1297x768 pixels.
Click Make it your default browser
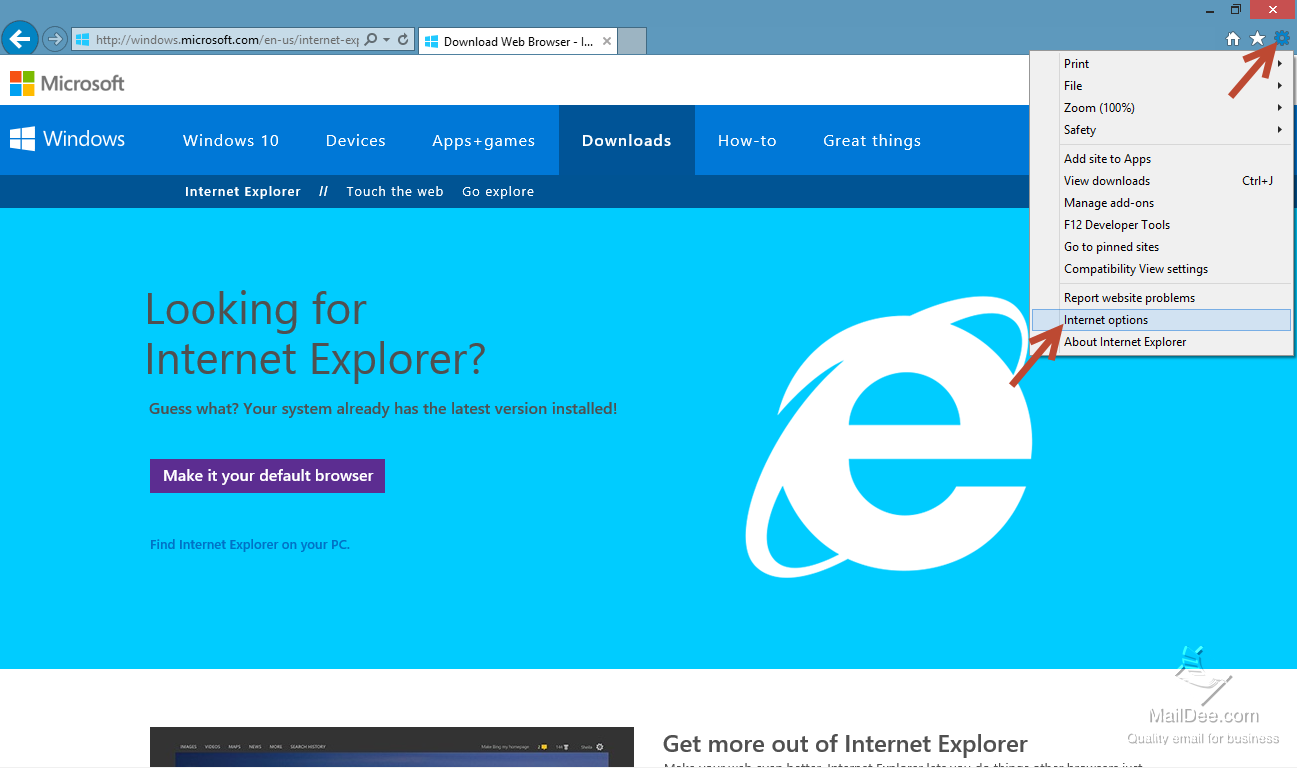pos(267,476)
